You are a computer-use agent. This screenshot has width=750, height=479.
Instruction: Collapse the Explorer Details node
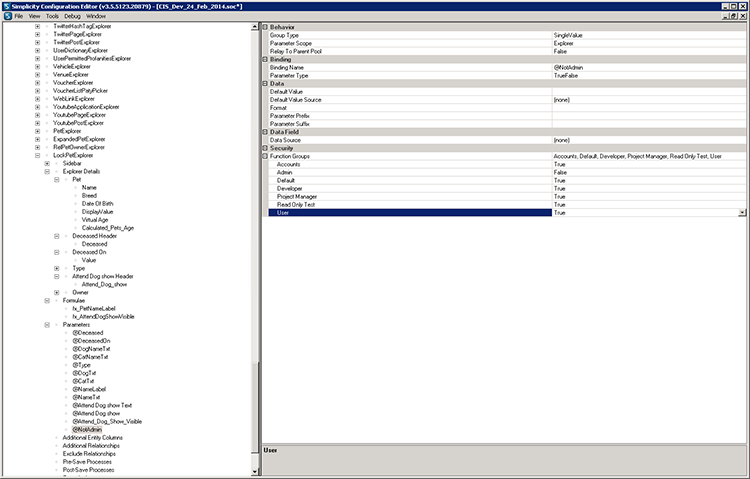(47, 171)
